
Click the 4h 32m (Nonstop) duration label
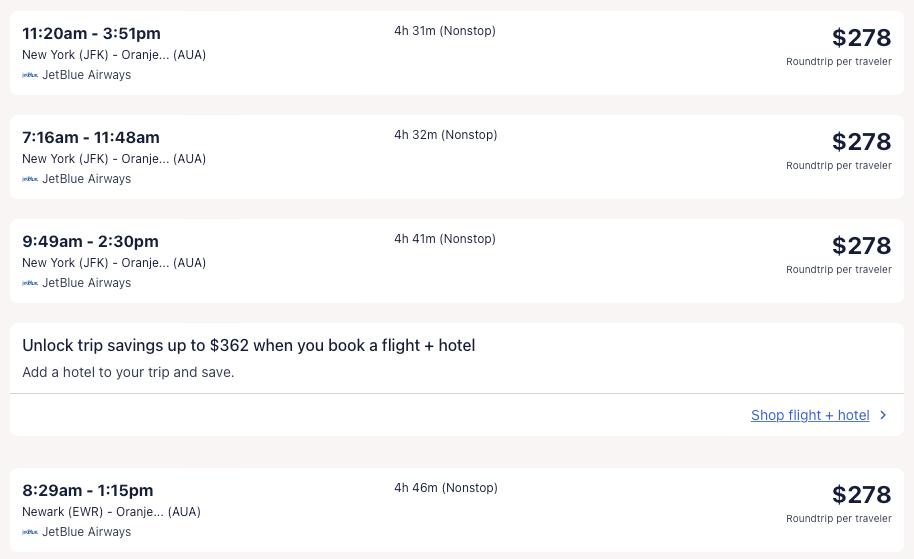[x=445, y=135]
